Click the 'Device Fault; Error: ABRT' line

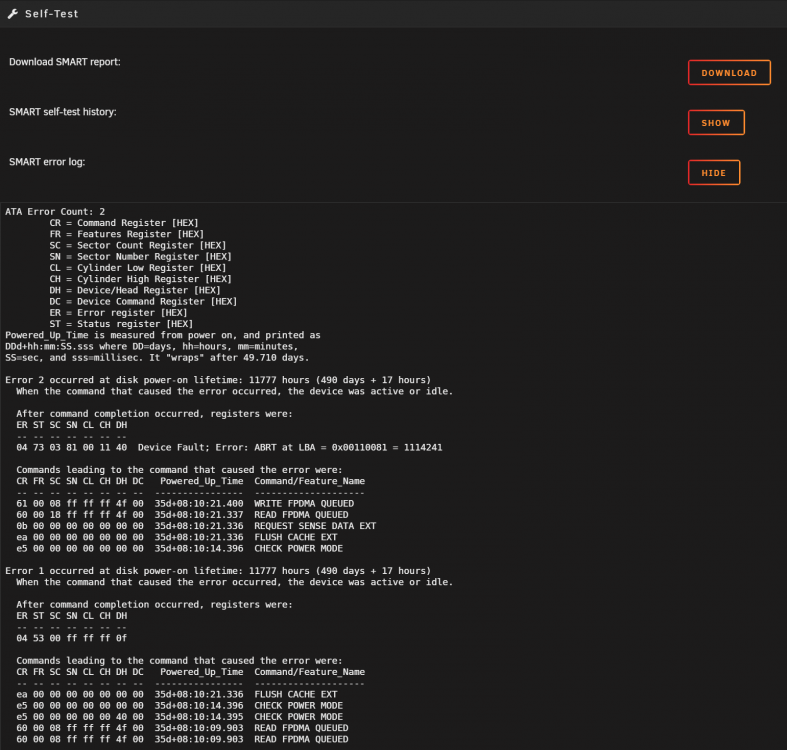[229, 447]
